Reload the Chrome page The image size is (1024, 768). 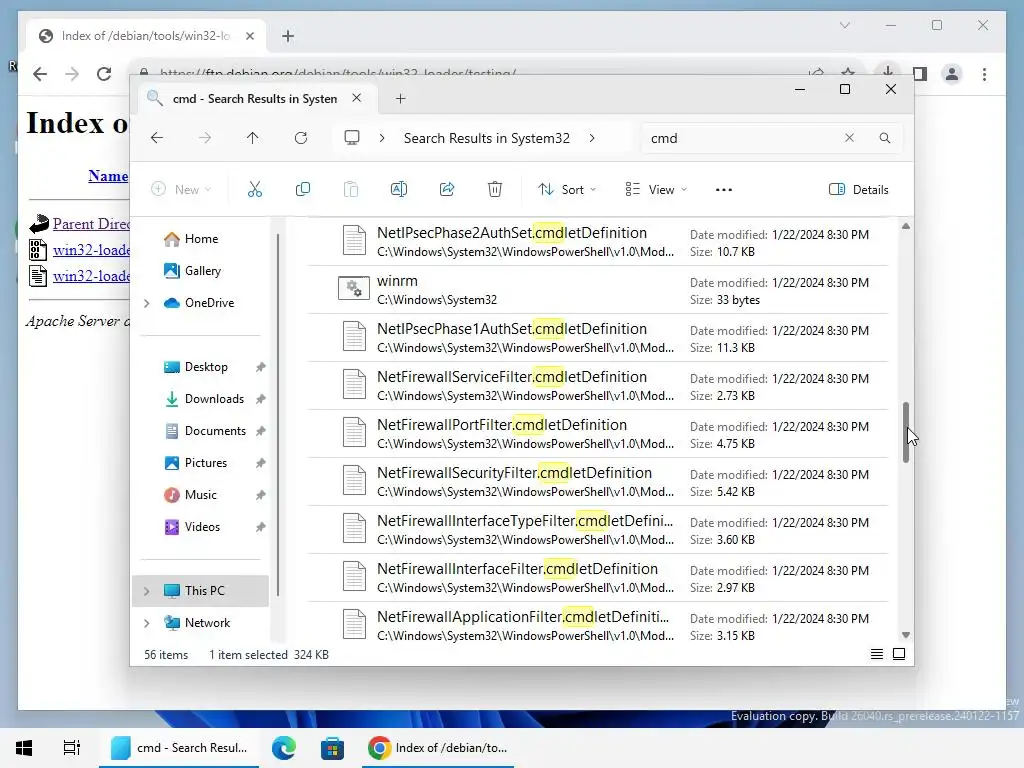tap(104, 74)
